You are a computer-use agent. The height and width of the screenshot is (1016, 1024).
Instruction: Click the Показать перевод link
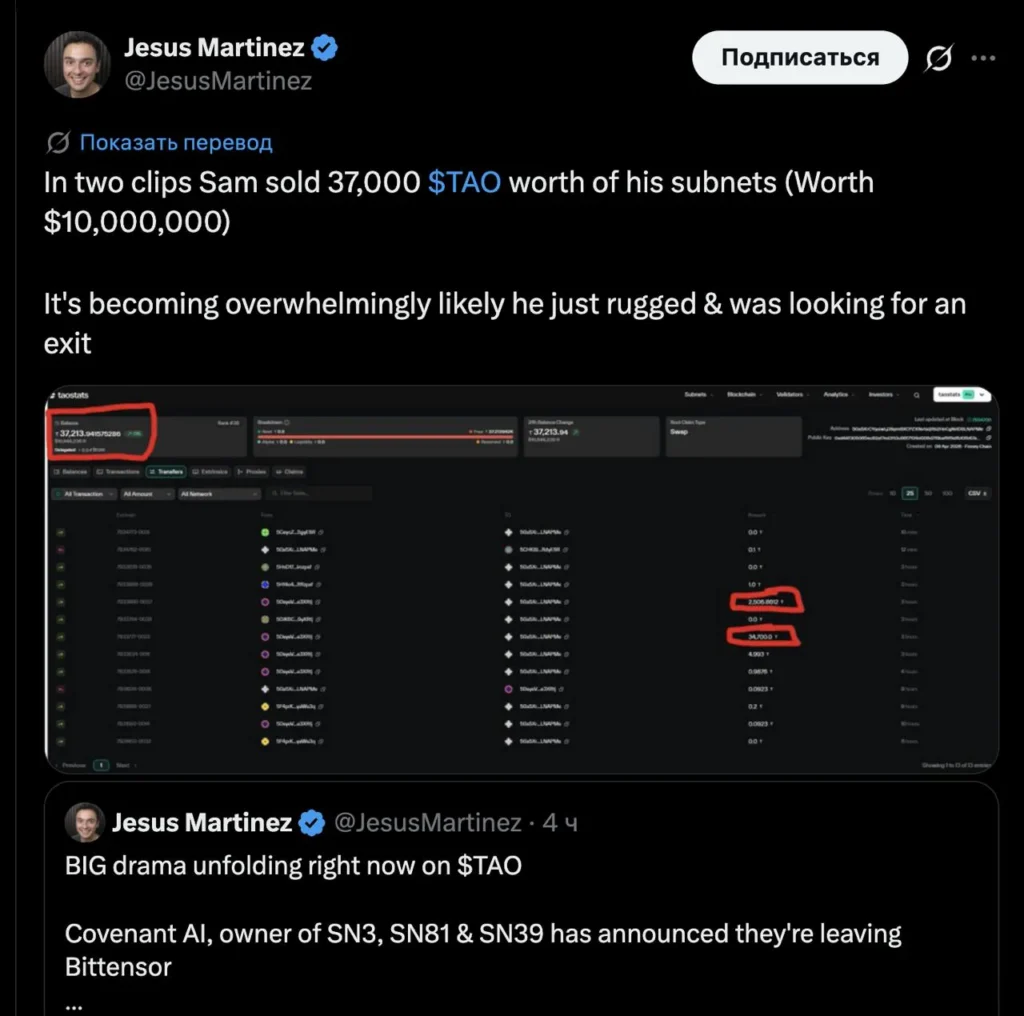coord(175,143)
